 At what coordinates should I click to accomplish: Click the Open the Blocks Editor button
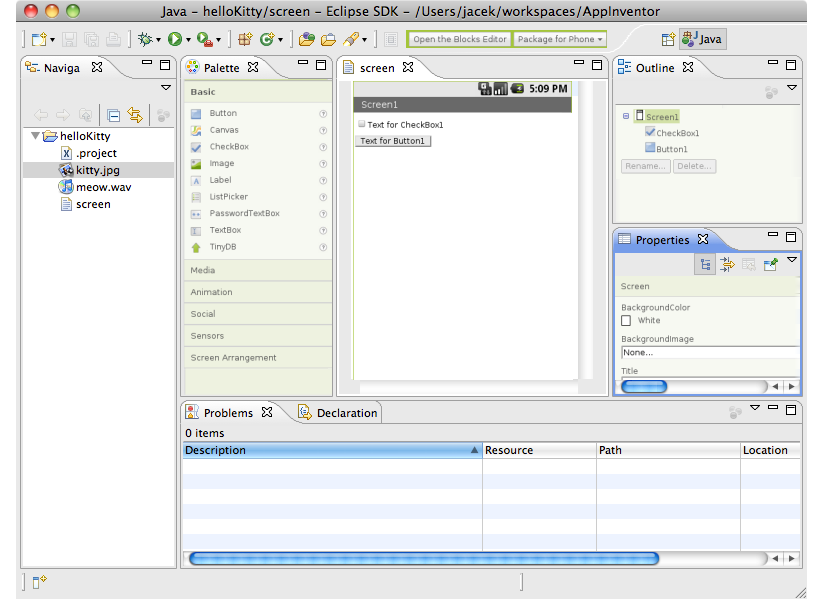459,39
